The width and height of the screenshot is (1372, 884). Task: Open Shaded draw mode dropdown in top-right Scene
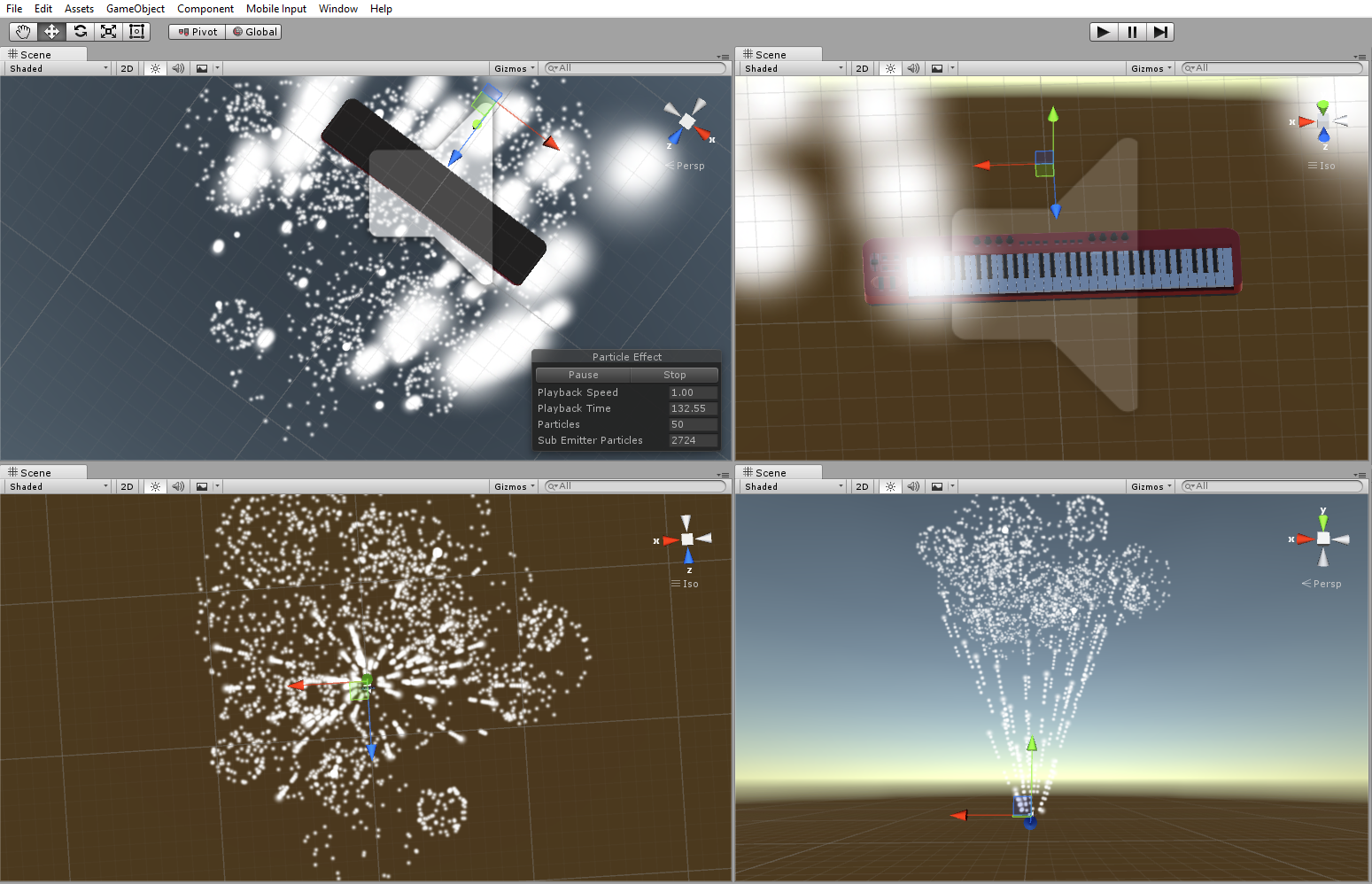tap(794, 68)
